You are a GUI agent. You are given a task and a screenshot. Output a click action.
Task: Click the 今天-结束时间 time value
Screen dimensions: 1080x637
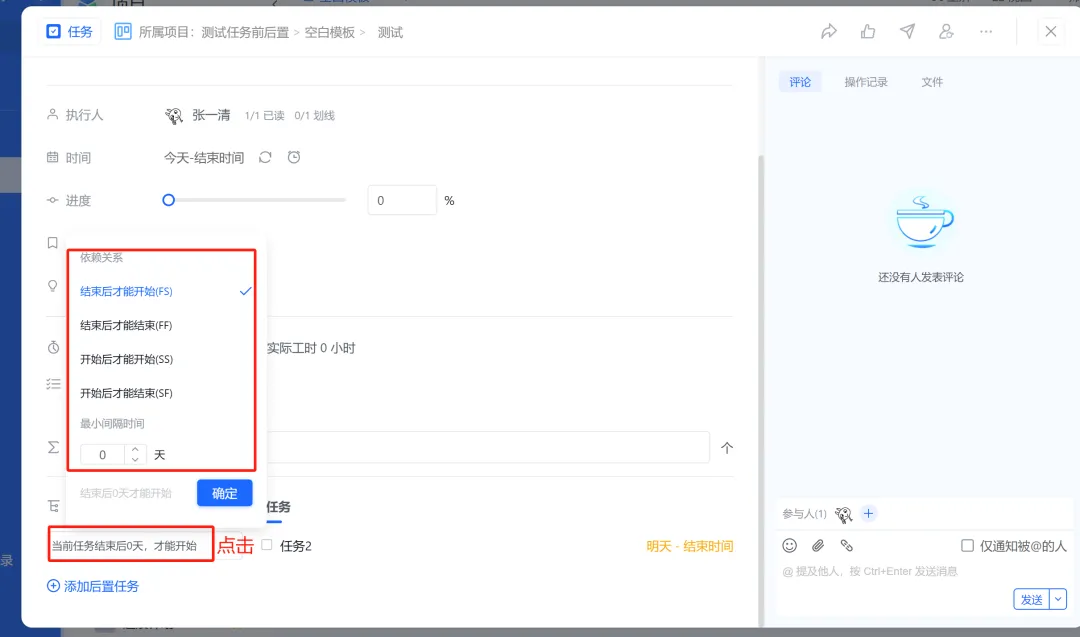[x=204, y=158]
